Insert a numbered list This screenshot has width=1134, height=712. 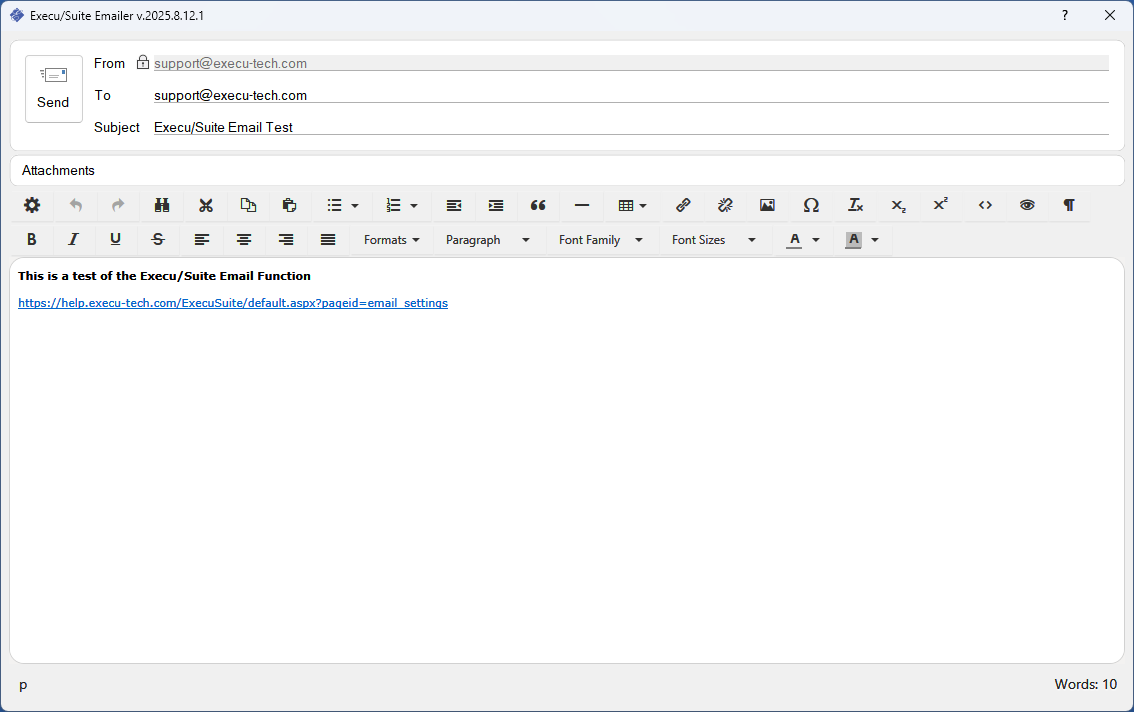[393, 205]
